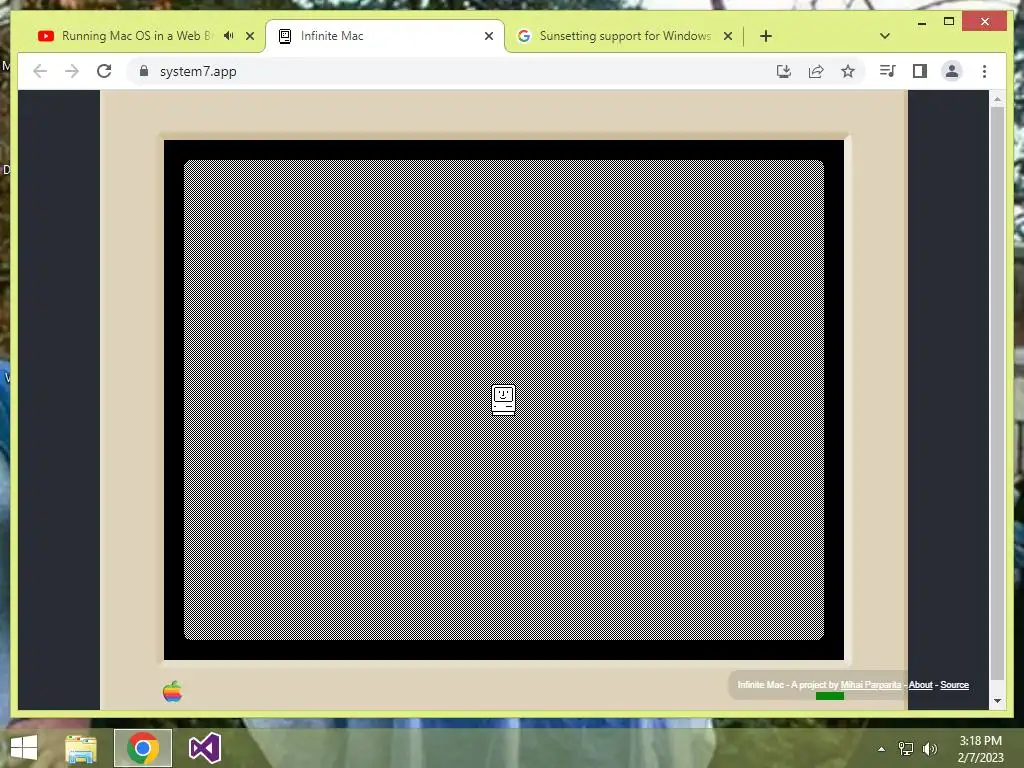Expand the tab search dropdown
This screenshot has width=1024, height=768.
[x=884, y=36]
